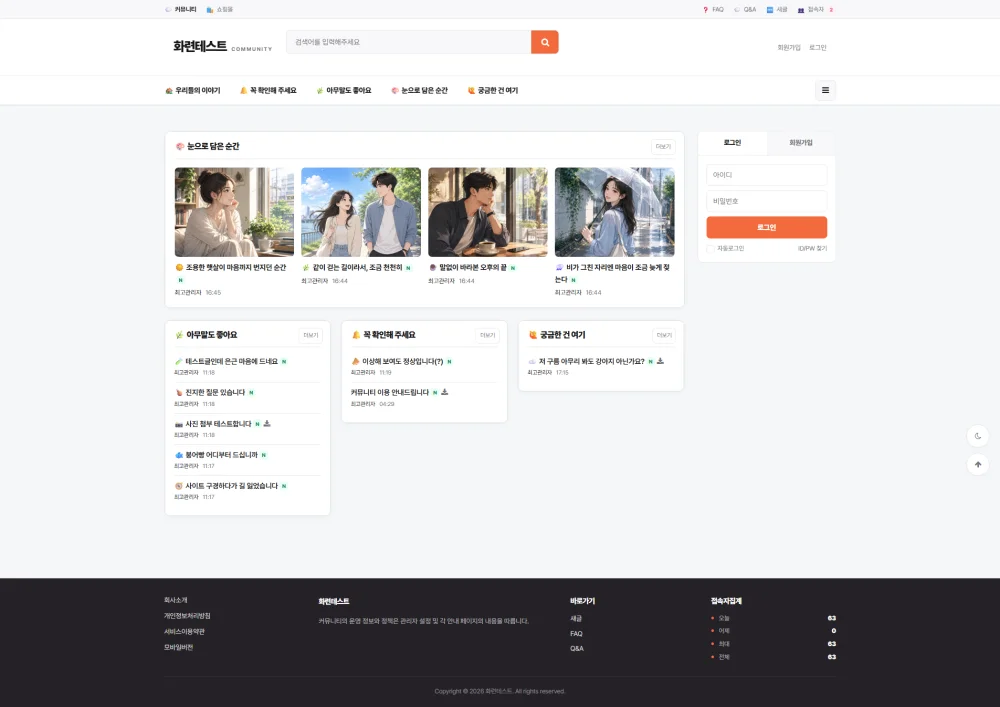Open 새글 in the top utility bar
This screenshot has height=707, width=1000.
pos(777,10)
